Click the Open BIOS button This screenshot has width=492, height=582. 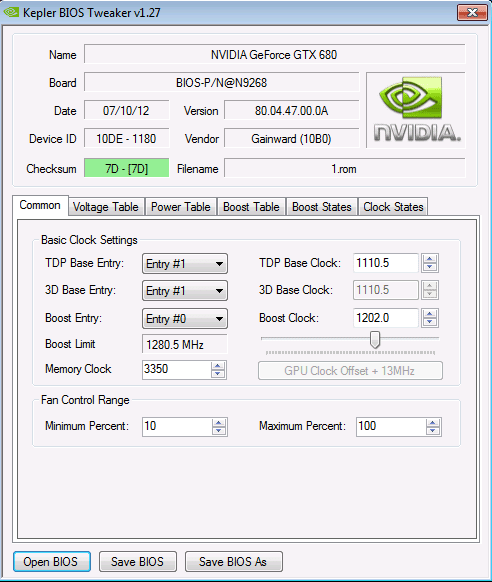52,562
